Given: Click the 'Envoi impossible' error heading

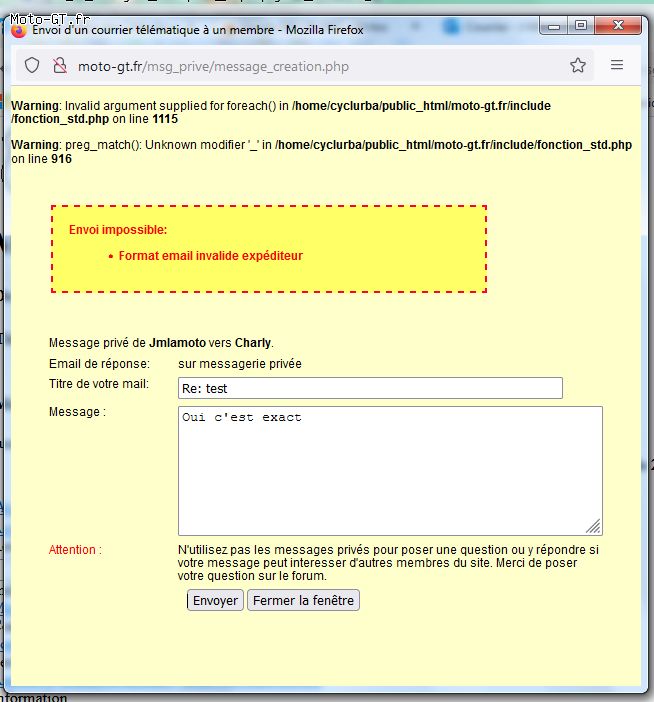Looking at the screenshot, I should click(118, 230).
